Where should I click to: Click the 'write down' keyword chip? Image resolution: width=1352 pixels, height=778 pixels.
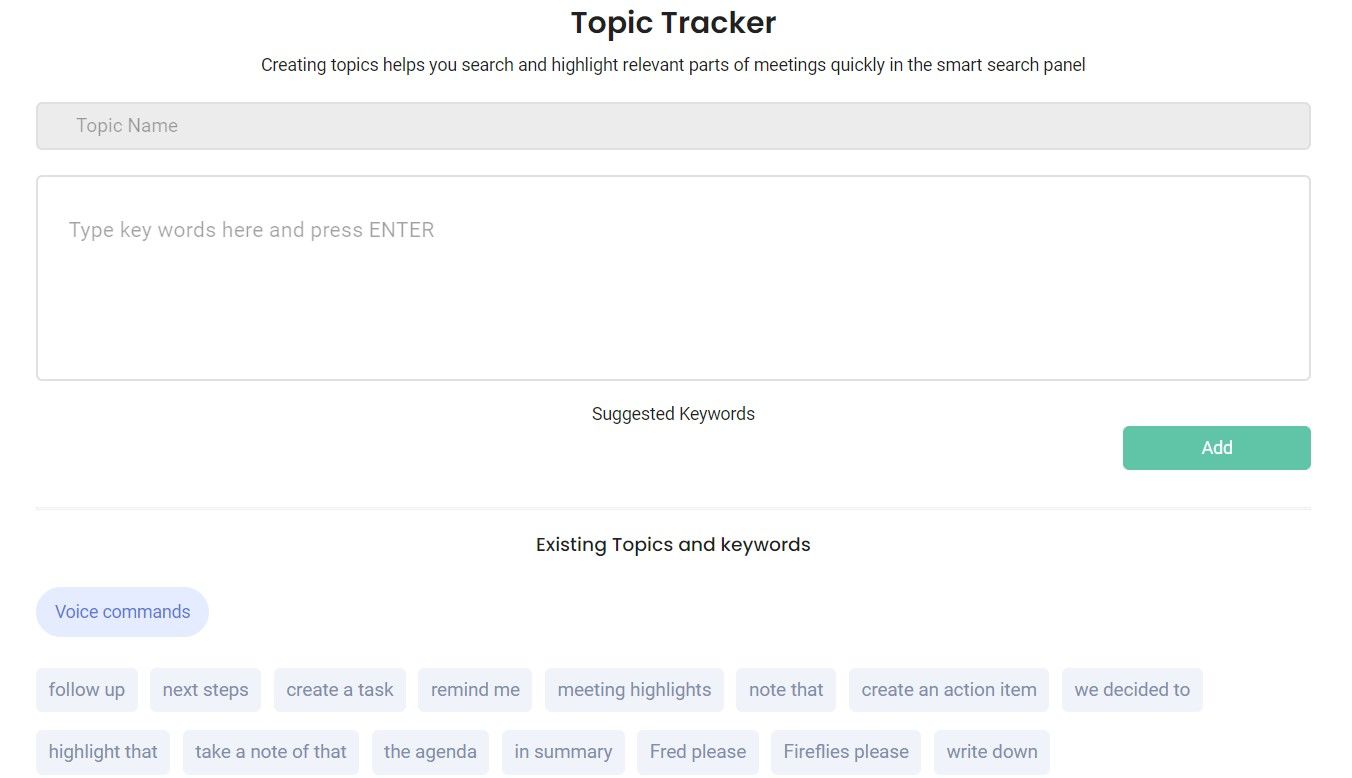point(991,751)
